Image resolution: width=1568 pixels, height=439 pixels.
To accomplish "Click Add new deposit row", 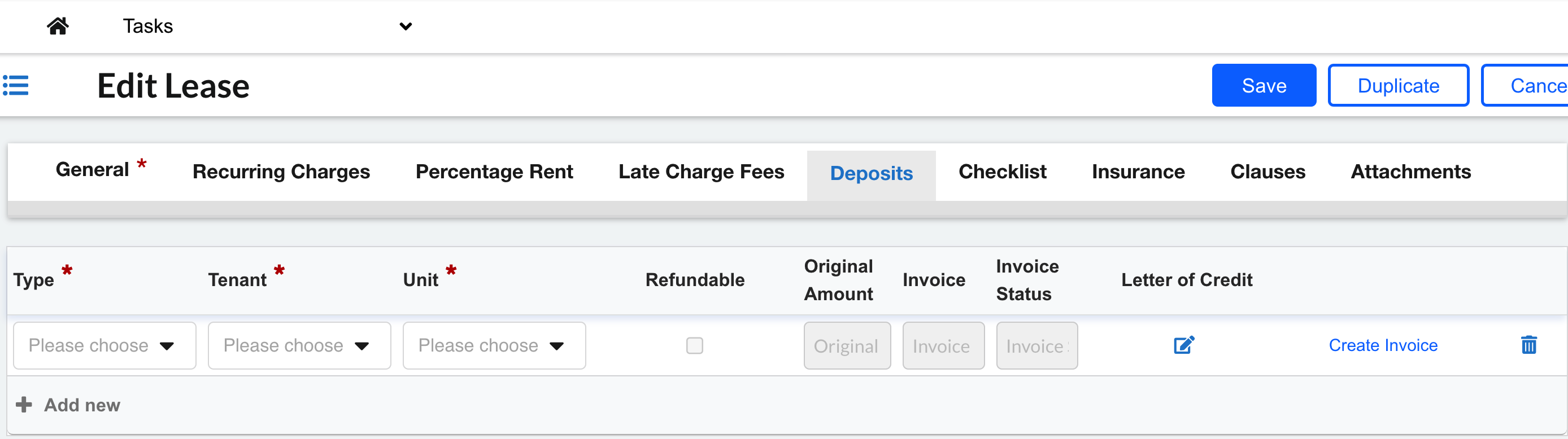I will 68,405.
